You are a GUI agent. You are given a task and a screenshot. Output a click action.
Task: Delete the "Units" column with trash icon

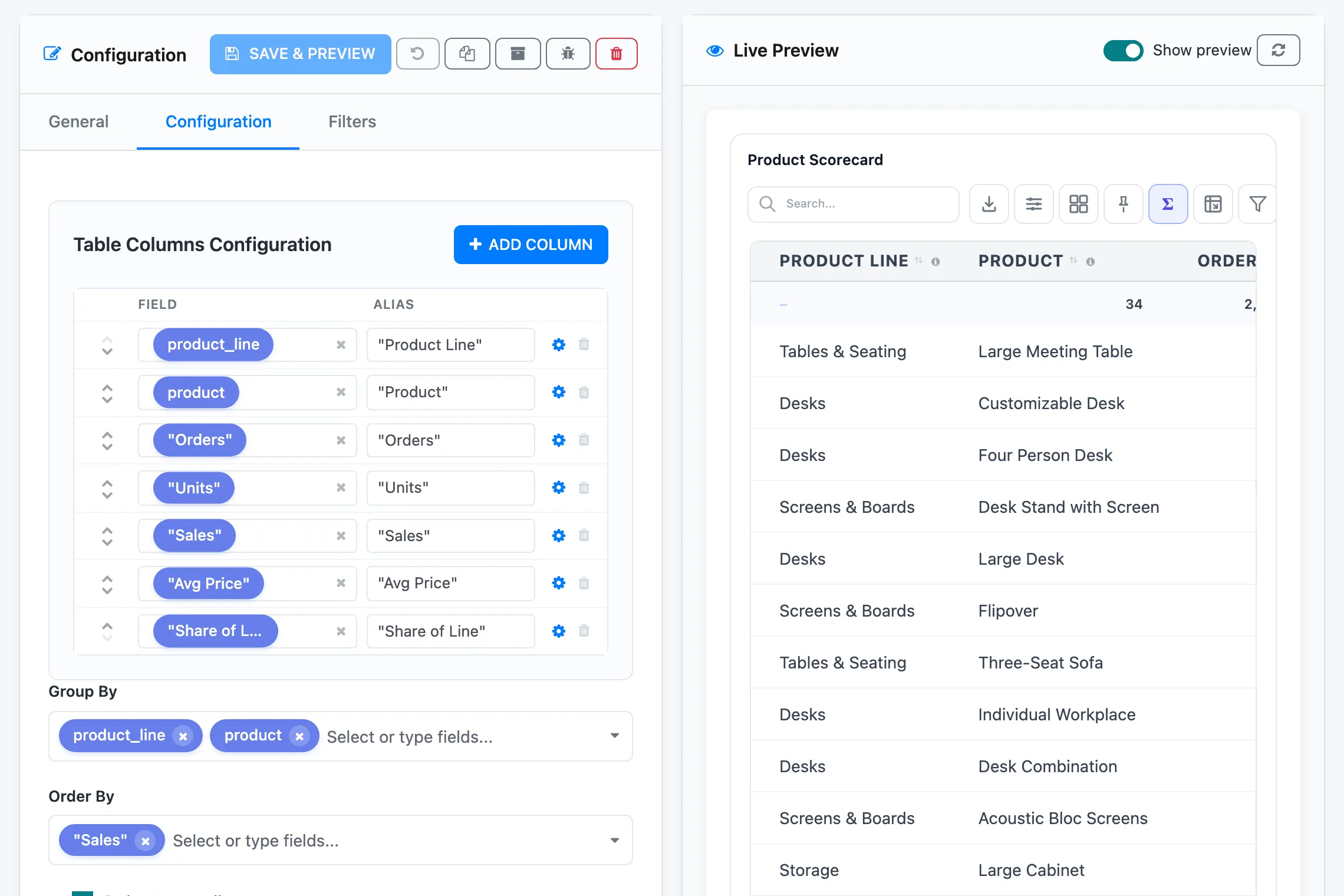pos(584,487)
